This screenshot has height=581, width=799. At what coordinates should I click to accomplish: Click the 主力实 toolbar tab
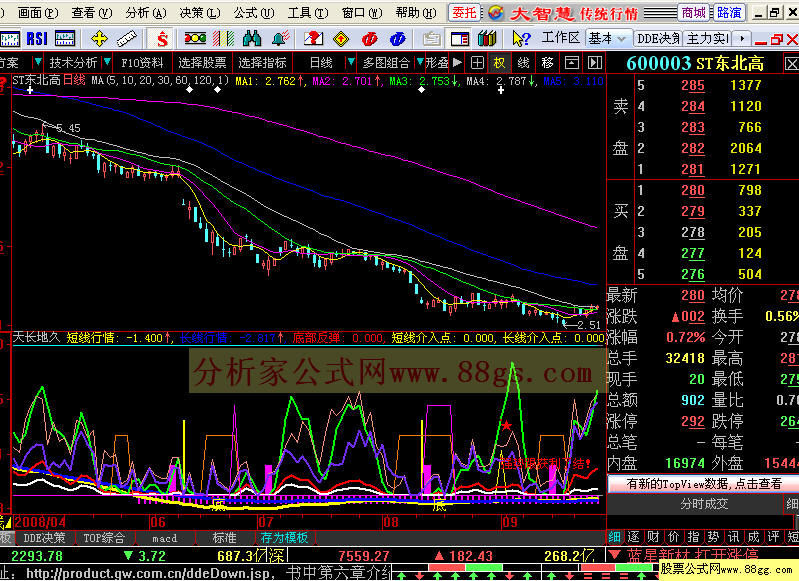pos(707,38)
